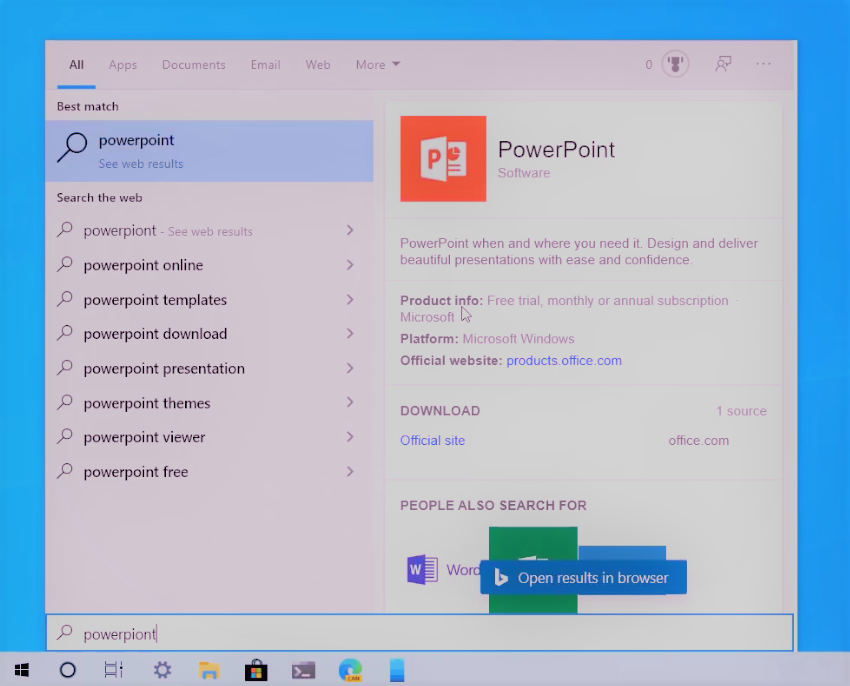
Task: Expand arrow next to powerpoint themes
Action: 350,402
